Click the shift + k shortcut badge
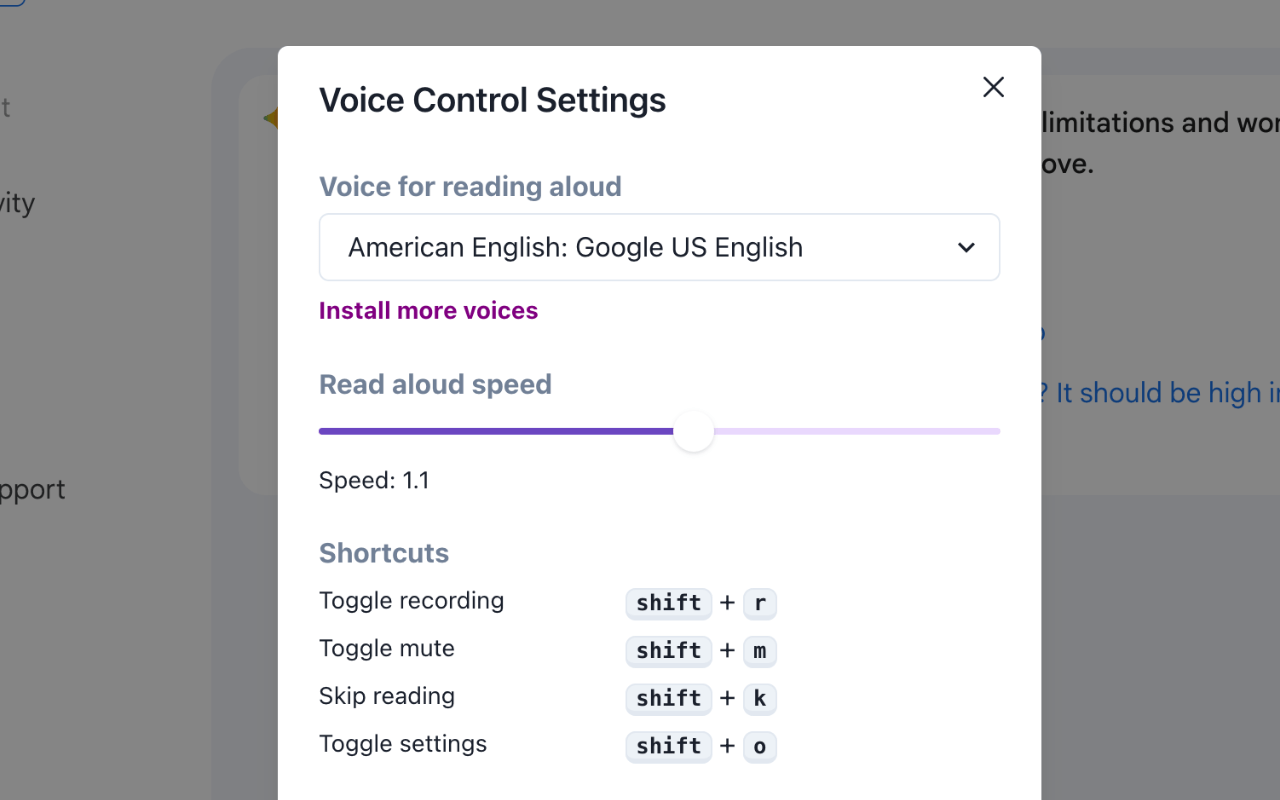1280x800 pixels. click(701, 698)
